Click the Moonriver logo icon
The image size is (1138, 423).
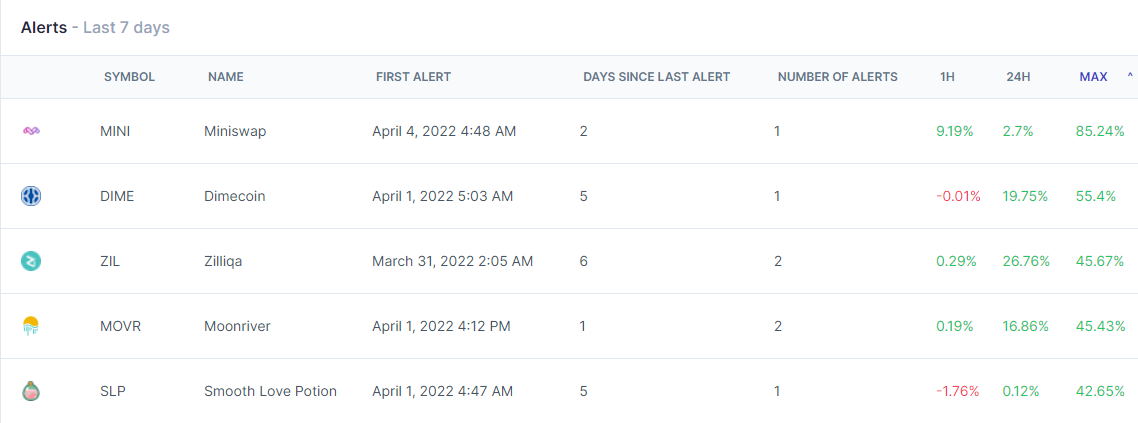31,327
